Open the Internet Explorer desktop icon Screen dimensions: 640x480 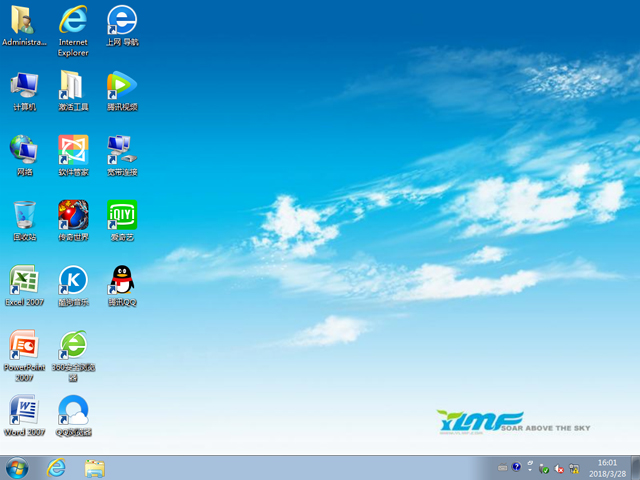pos(73,22)
